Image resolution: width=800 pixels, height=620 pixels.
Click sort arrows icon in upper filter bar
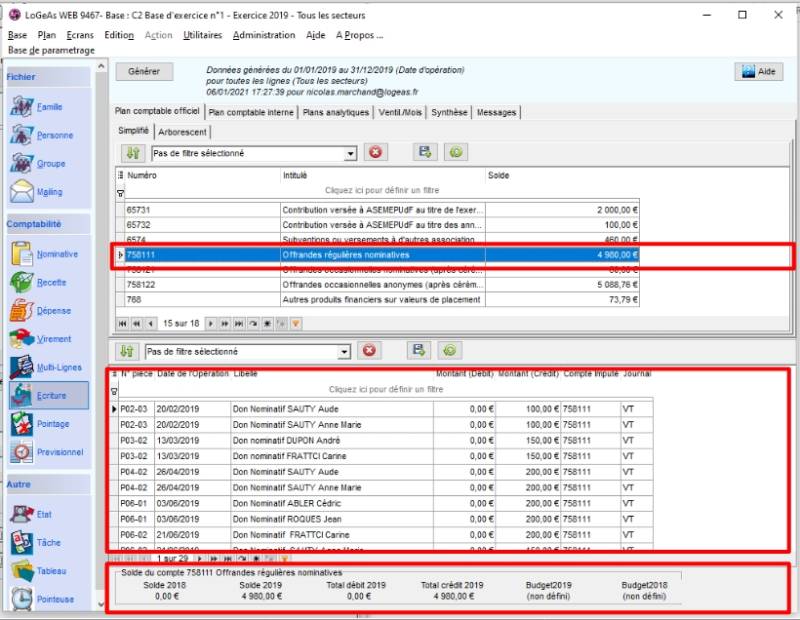tap(133, 153)
